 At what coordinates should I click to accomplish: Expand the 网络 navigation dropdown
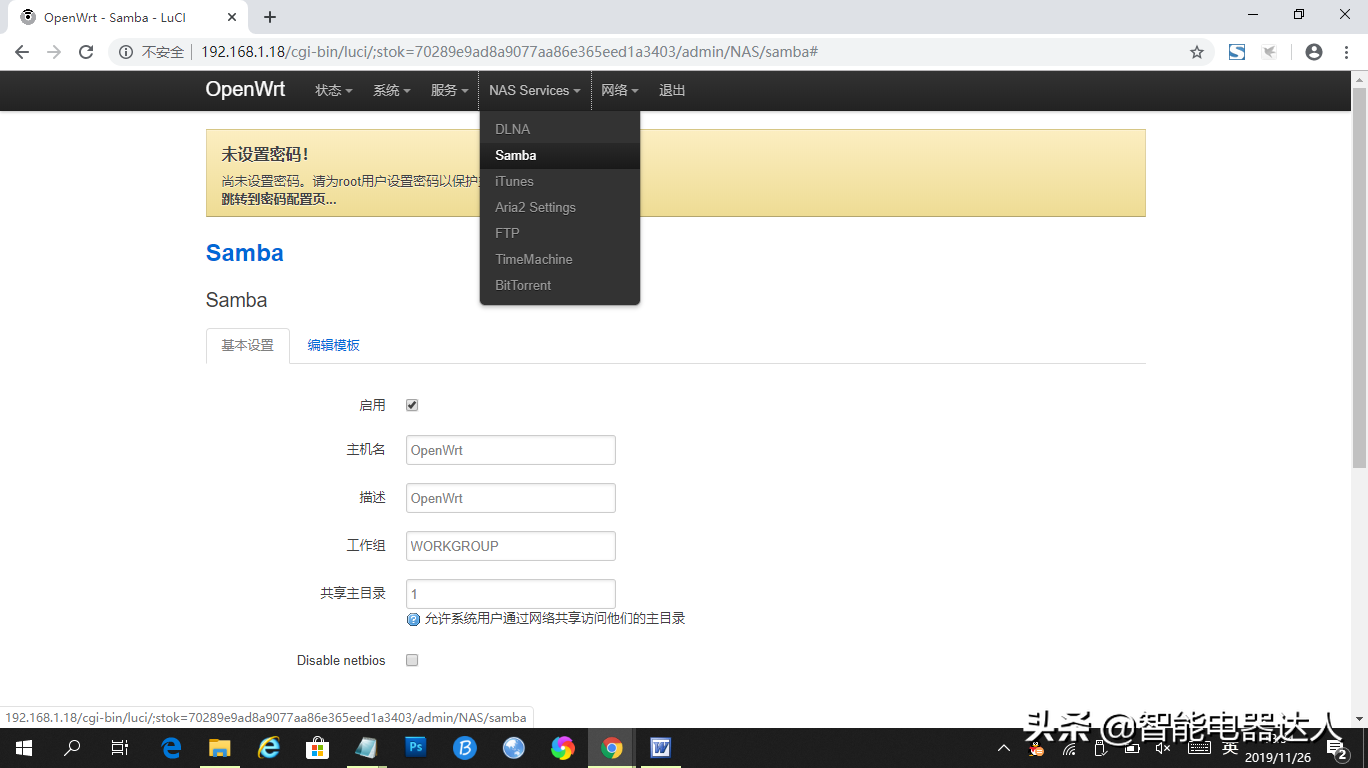[619, 90]
